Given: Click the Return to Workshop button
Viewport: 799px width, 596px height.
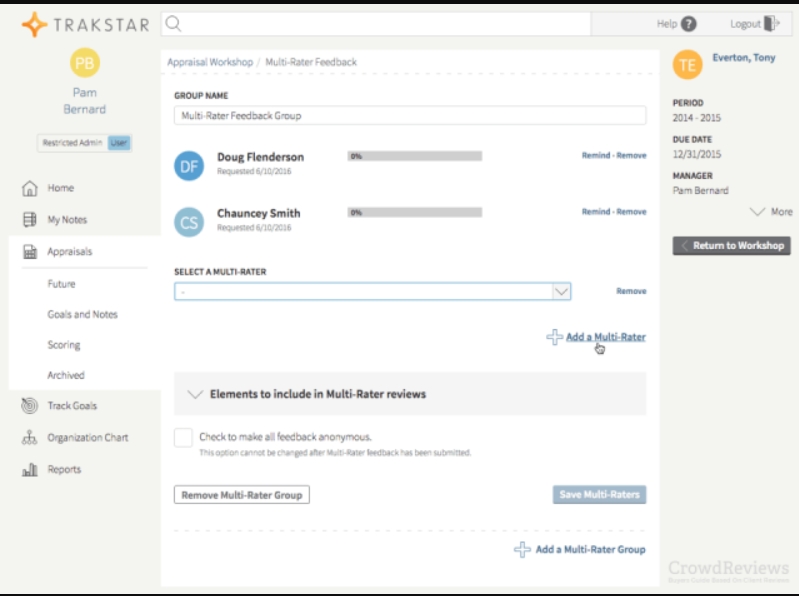Looking at the screenshot, I should [732, 246].
